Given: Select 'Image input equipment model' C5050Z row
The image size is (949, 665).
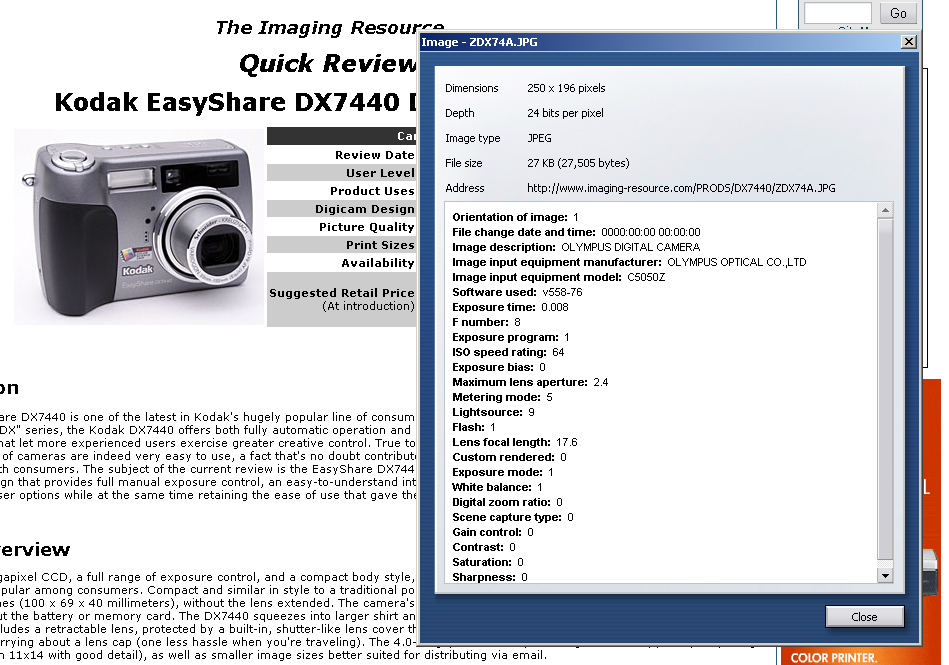Looking at the screenshot, I should pyautogui.click(x=559, y=277).
